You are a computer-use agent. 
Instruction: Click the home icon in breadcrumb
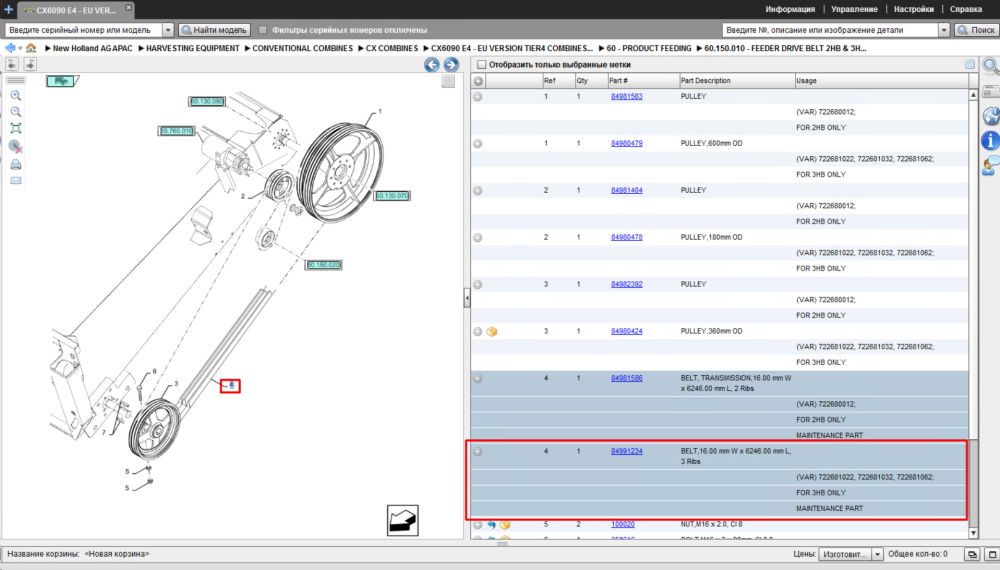pos(31,48)
